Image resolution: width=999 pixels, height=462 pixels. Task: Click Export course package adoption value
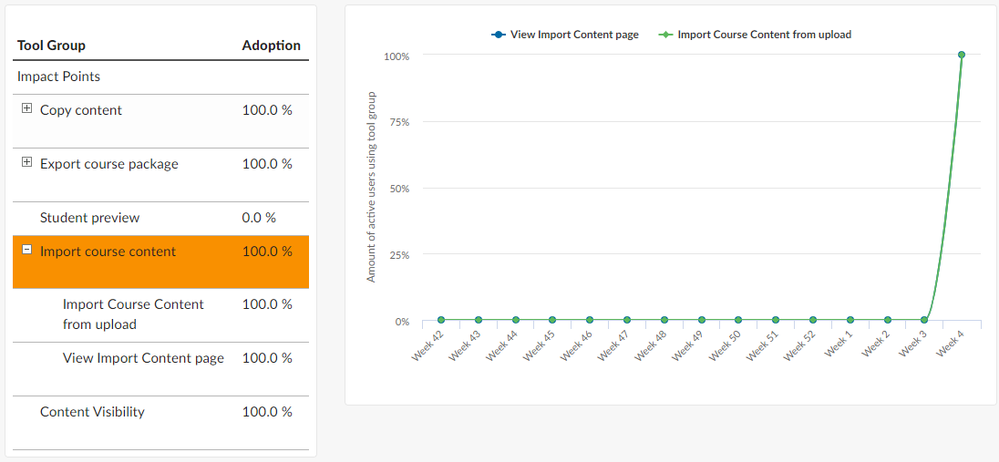(x=267, y=164)
